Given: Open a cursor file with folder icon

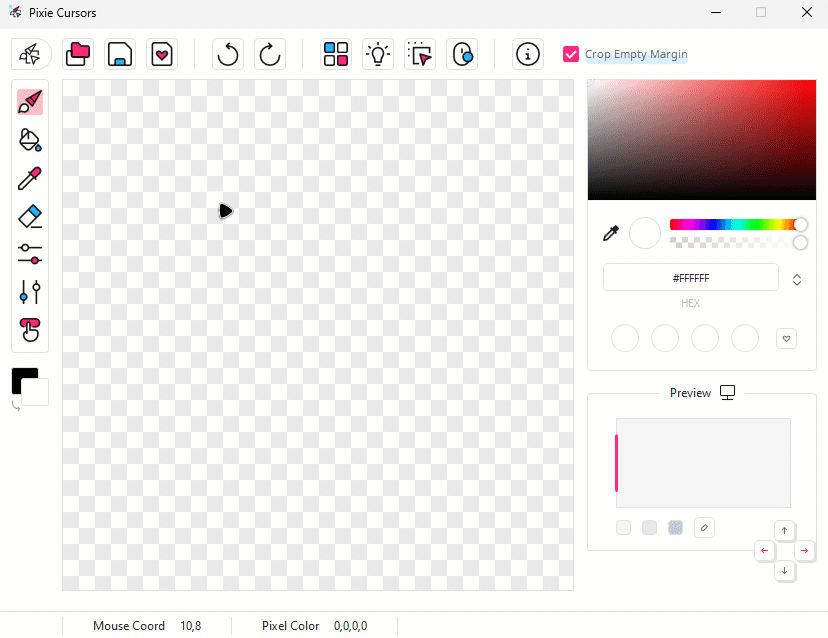Looking at the screenshot, I should (x=78, y=54).
